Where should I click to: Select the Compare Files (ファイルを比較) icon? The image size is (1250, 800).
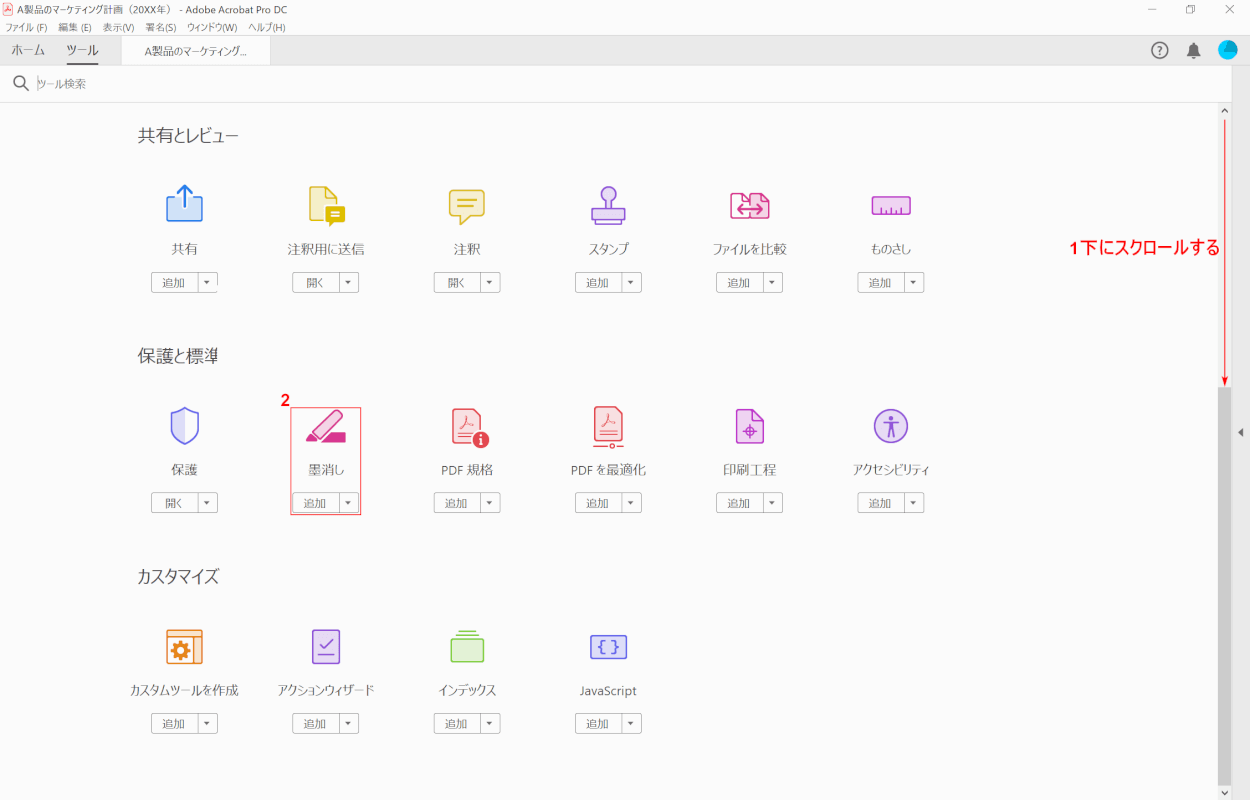click(x=749, y=206)
